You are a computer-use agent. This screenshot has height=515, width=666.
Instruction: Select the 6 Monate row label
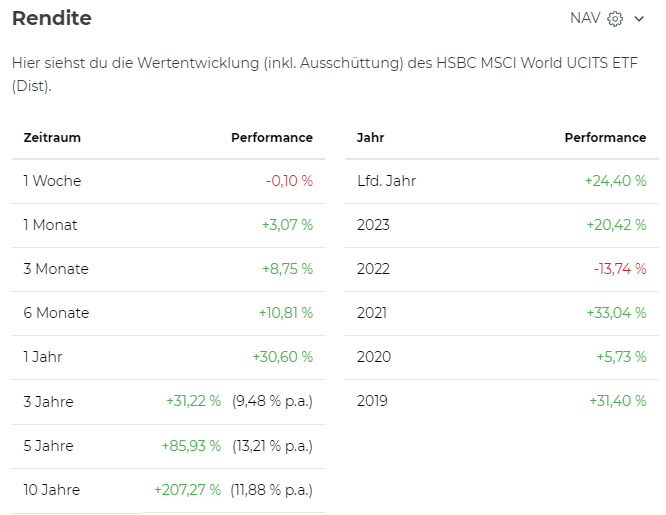pos(56,313)
